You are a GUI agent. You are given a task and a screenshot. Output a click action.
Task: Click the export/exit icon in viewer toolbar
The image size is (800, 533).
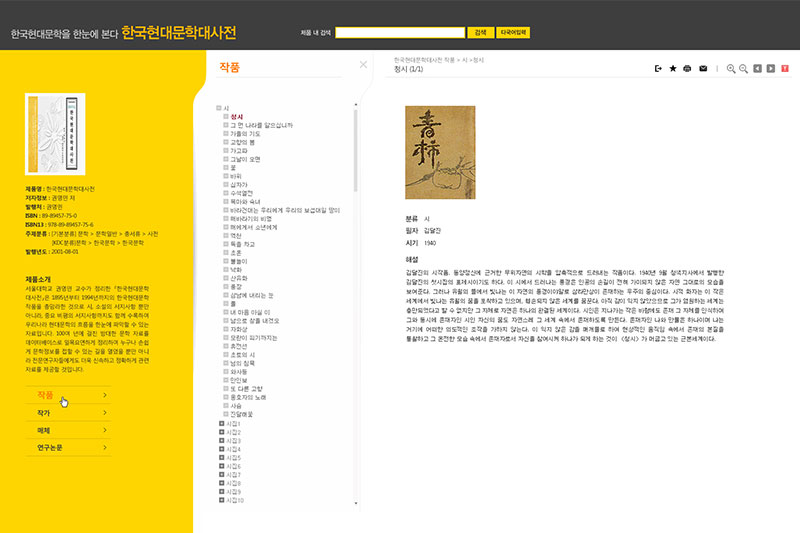pos(658,68)
